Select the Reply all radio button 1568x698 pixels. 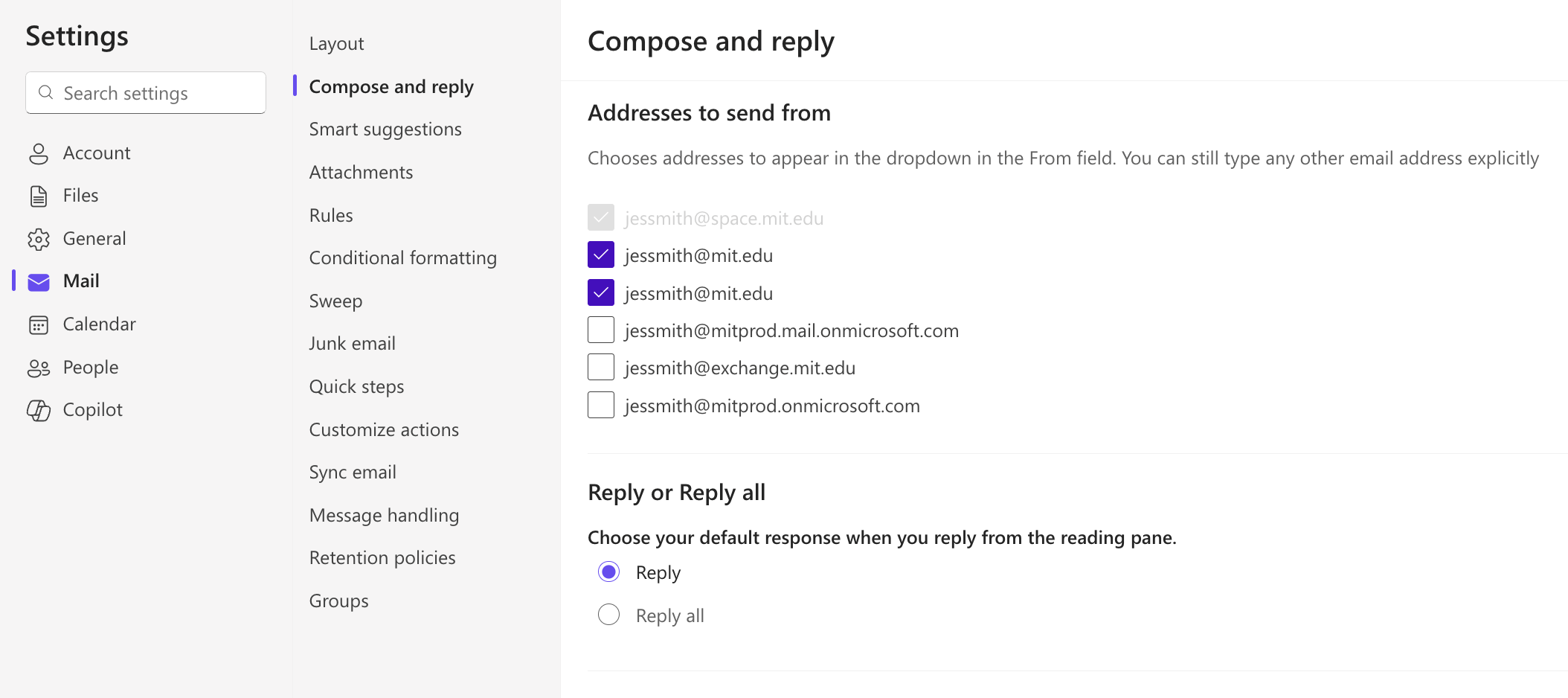(608, 615)
